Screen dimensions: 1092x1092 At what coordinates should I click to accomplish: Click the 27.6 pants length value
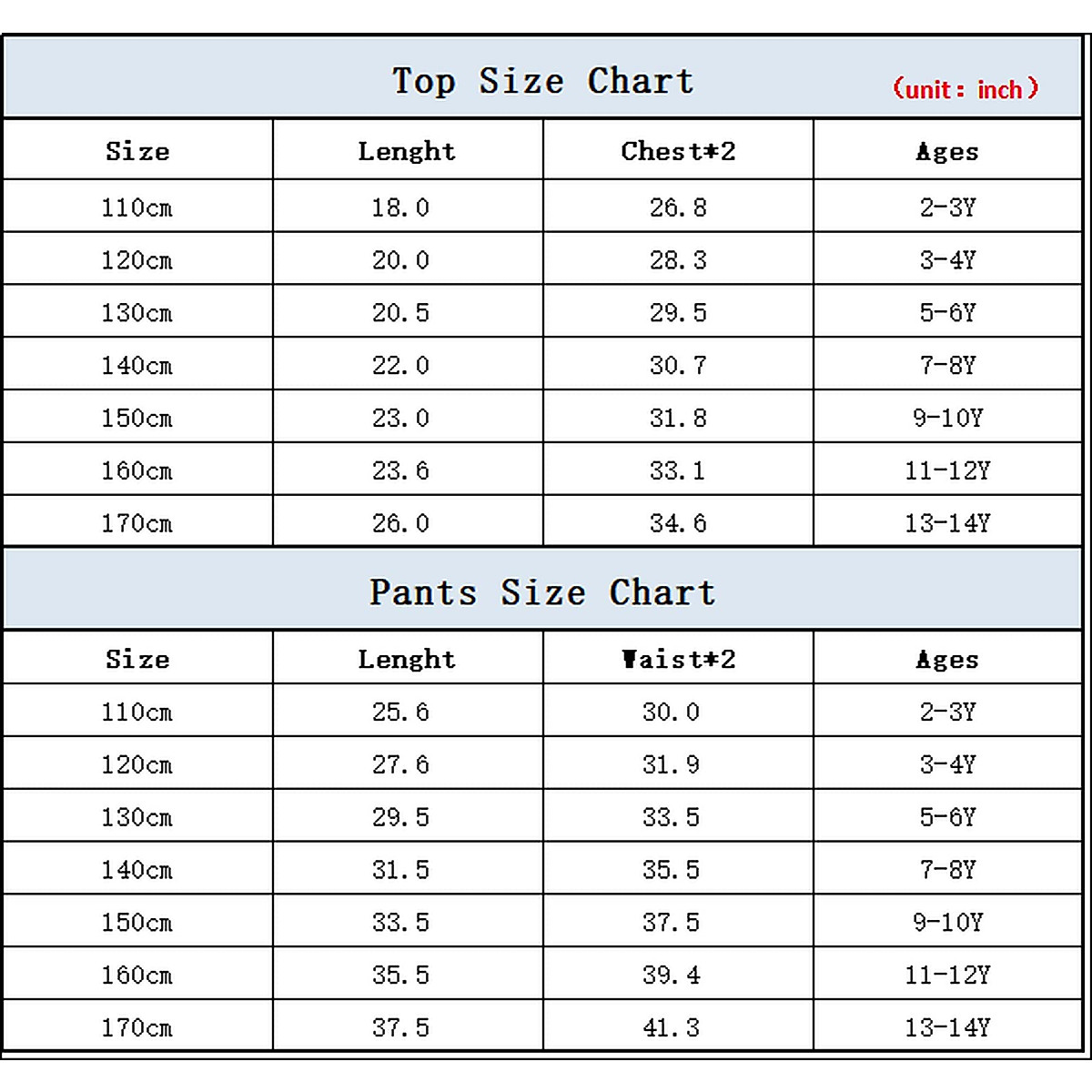[400, 764]
